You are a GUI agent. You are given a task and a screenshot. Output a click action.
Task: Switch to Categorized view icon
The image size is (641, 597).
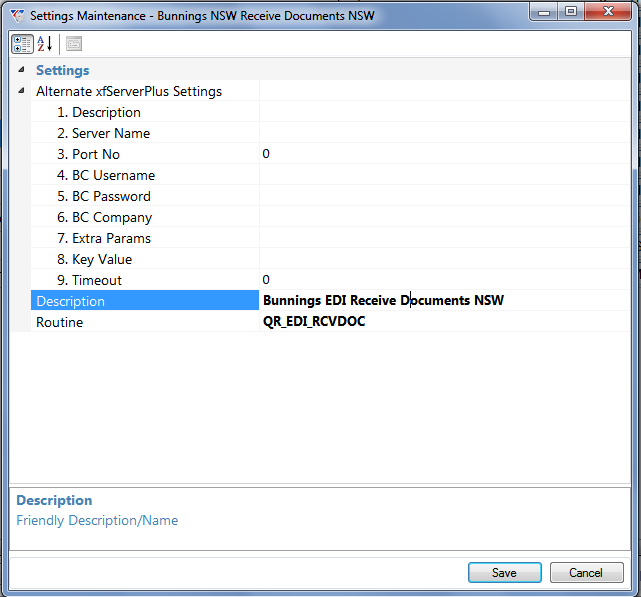pyautogui.click(x=22, y=44)
